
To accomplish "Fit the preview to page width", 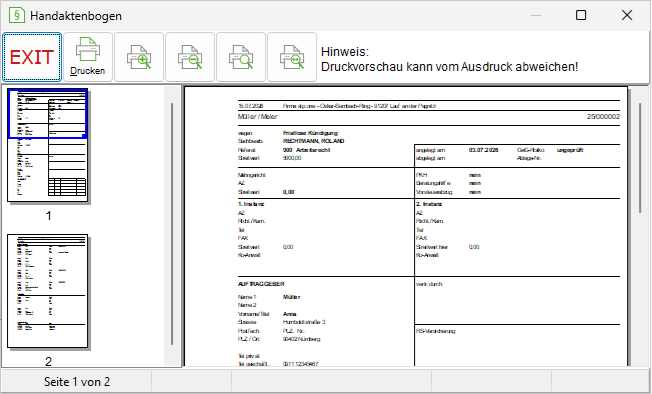I will (x=292, y=57).
